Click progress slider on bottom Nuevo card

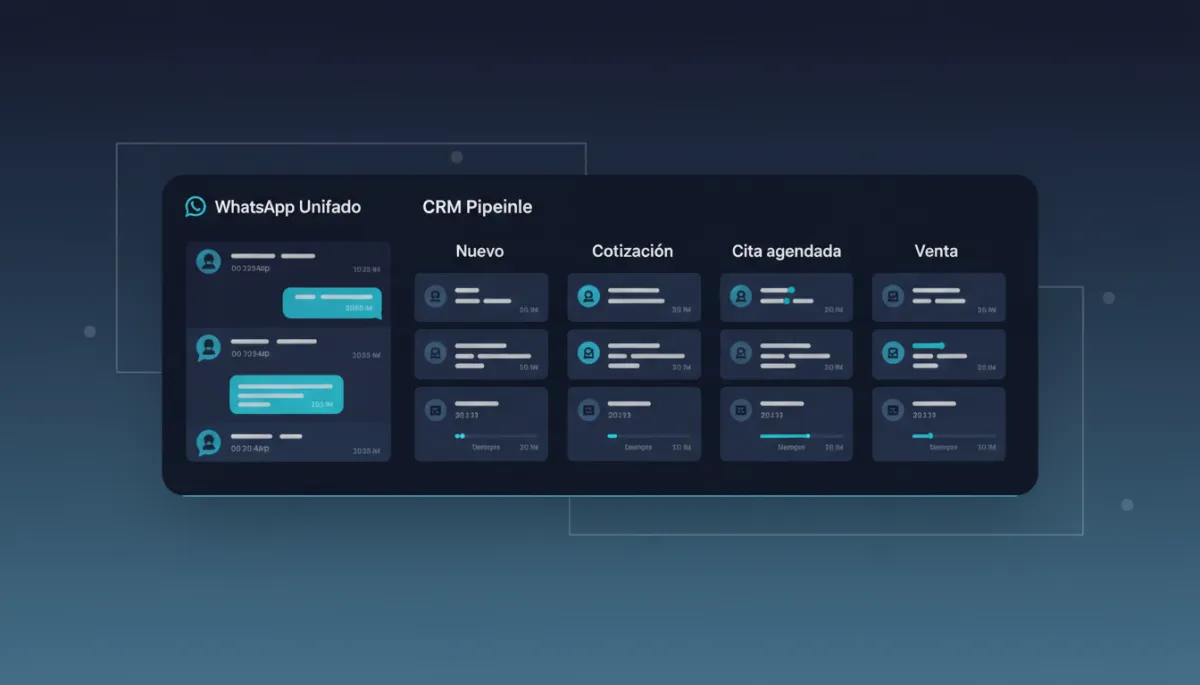point(496,436)
